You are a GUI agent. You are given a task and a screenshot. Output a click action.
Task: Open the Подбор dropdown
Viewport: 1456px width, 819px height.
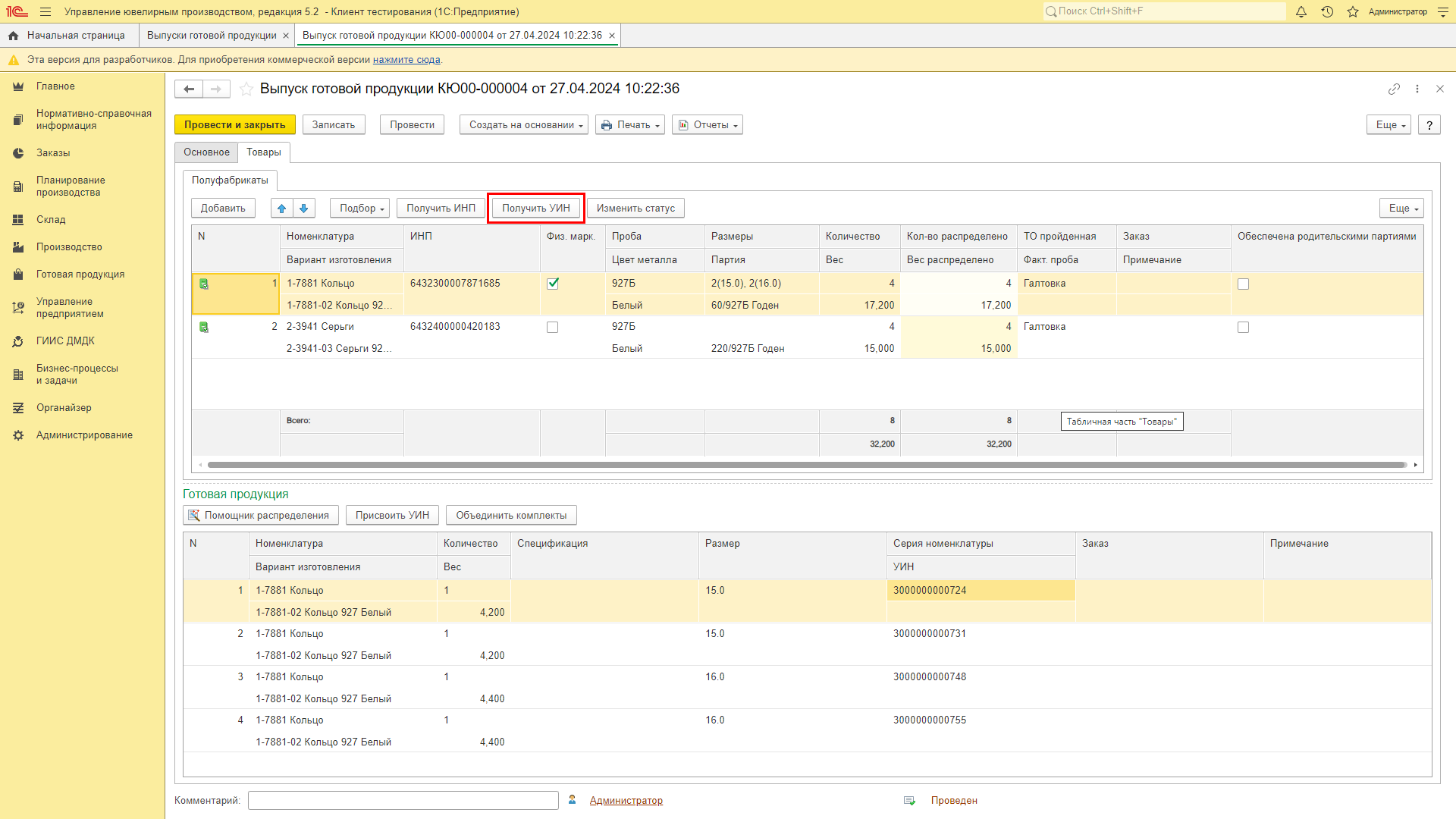point(360,209)
